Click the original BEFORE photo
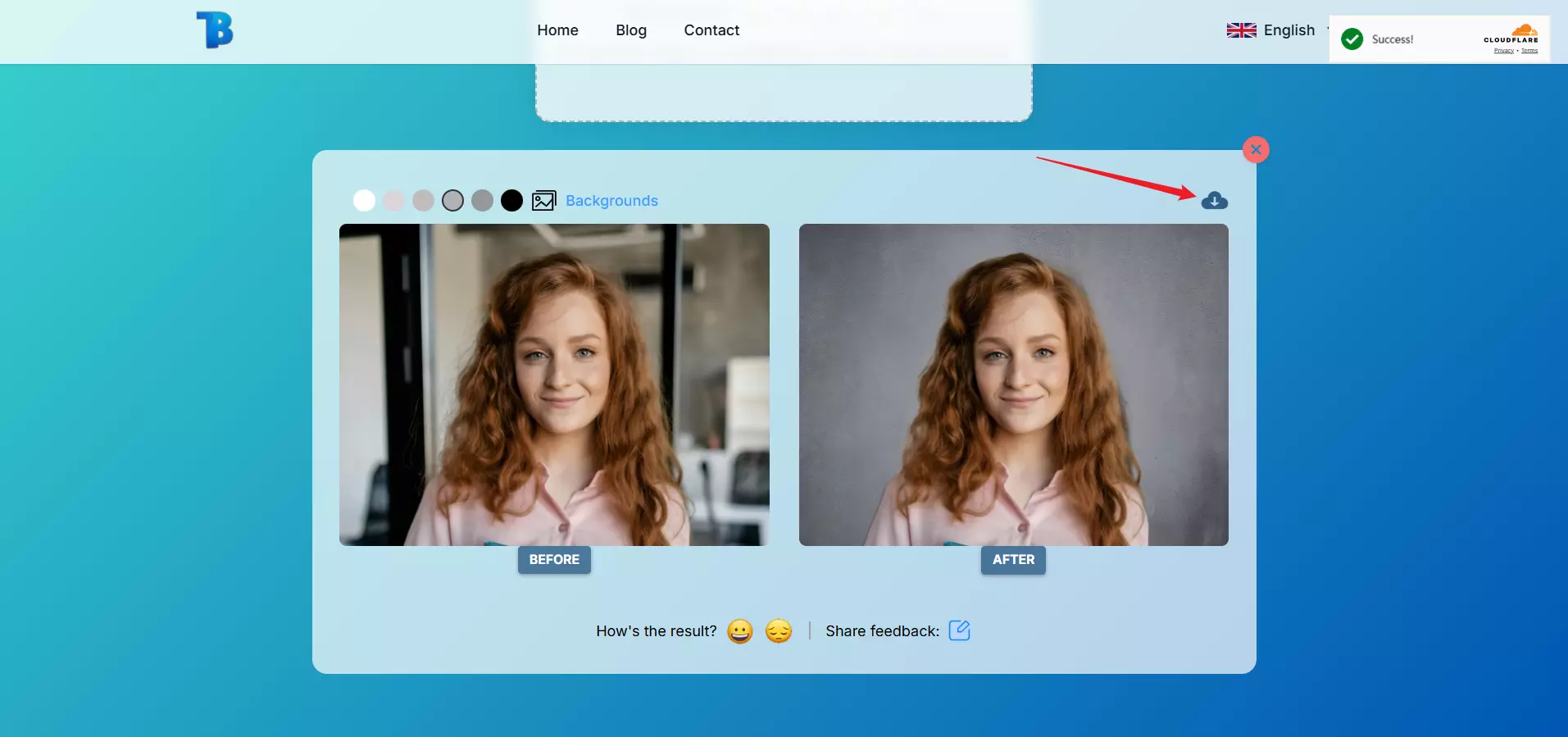The height and width of the screenshot is (737, 1568). click(x=554, y=384)
